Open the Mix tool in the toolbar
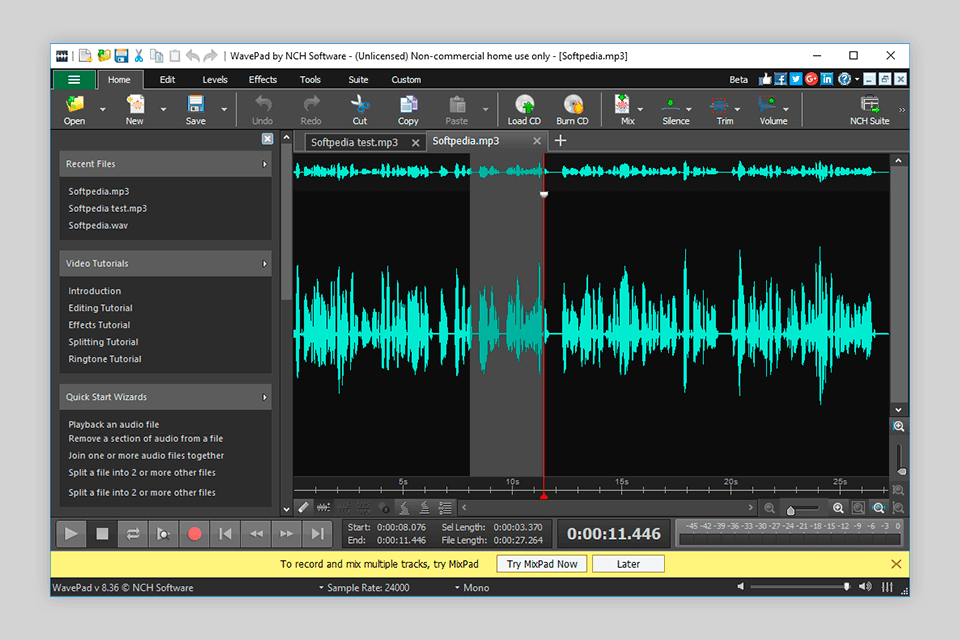Viewport: 960px width, 640px height. point(623,110)
